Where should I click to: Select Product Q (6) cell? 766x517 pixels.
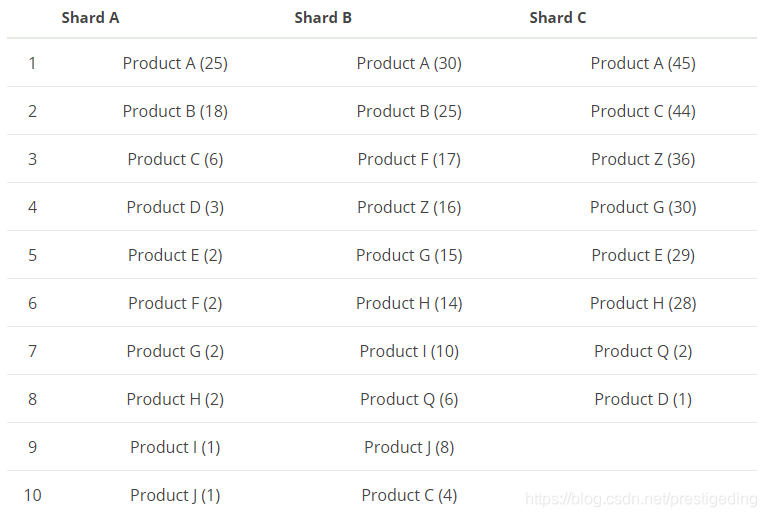[x=409, y=399]
